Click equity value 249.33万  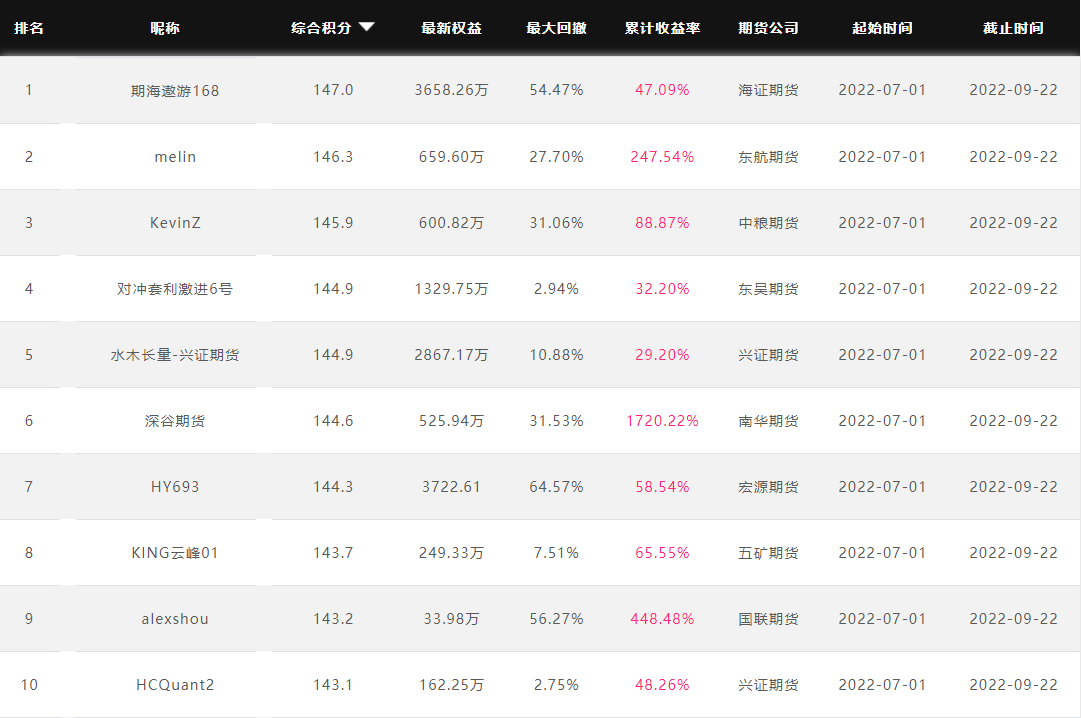[452, 553]
